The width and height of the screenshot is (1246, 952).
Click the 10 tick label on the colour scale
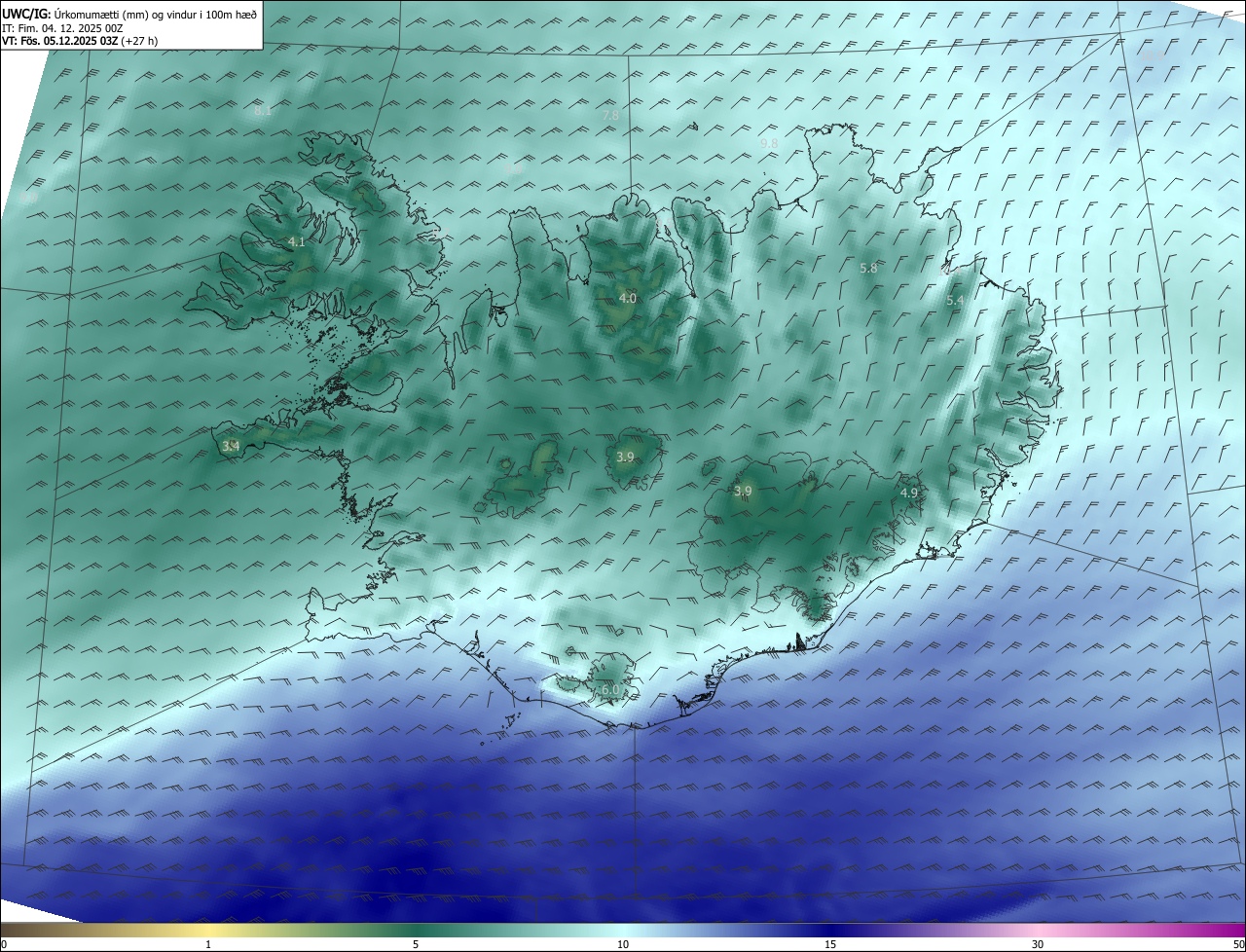623,944
